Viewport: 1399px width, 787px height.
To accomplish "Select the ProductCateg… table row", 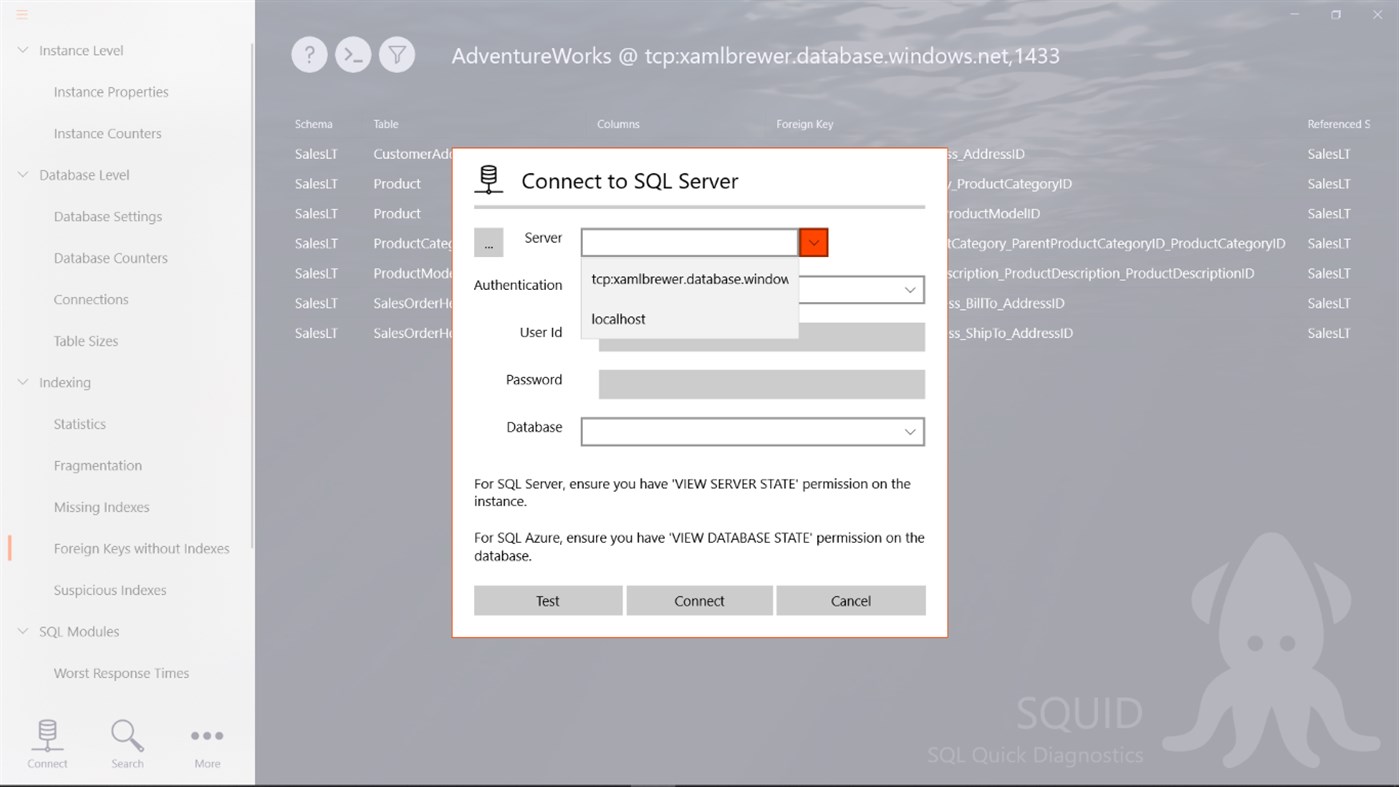I will coord(413,243).
